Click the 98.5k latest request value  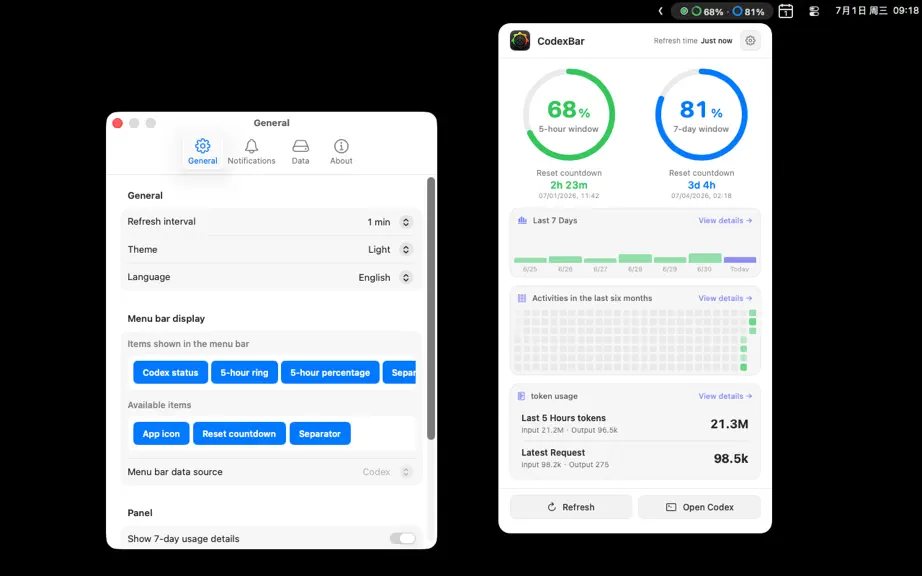731,458
